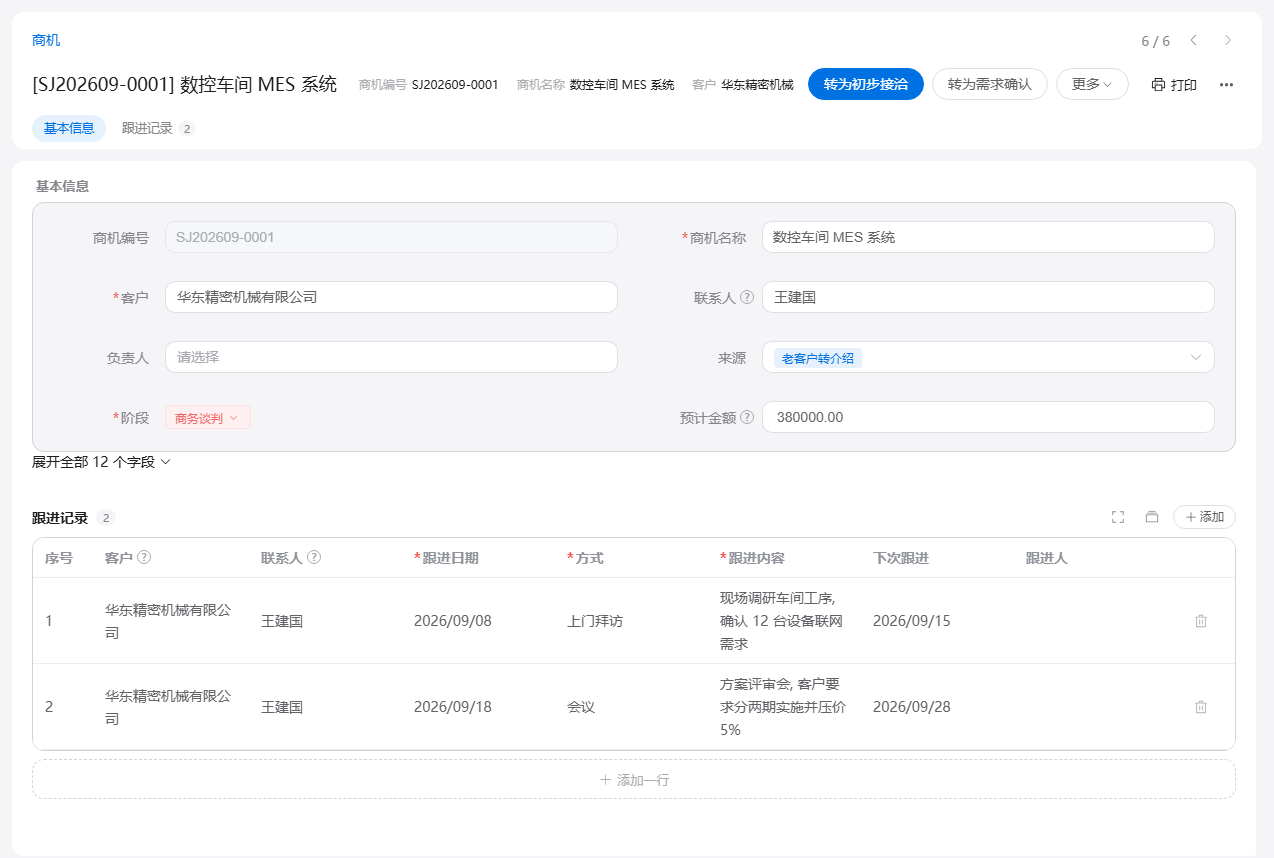Click the 客户 input field
The height and width of the screenshot is (858, 1274).
[x=391, y=297]
